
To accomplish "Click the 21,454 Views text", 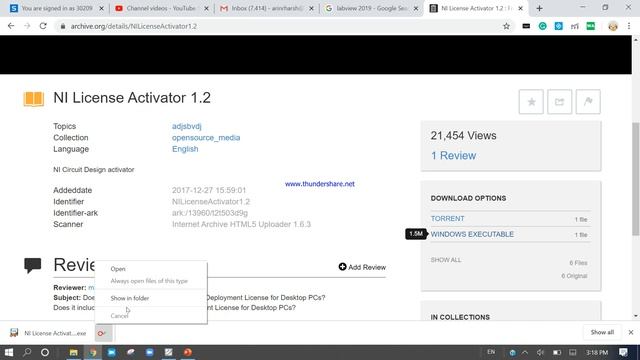I will (x=463, y=136).
